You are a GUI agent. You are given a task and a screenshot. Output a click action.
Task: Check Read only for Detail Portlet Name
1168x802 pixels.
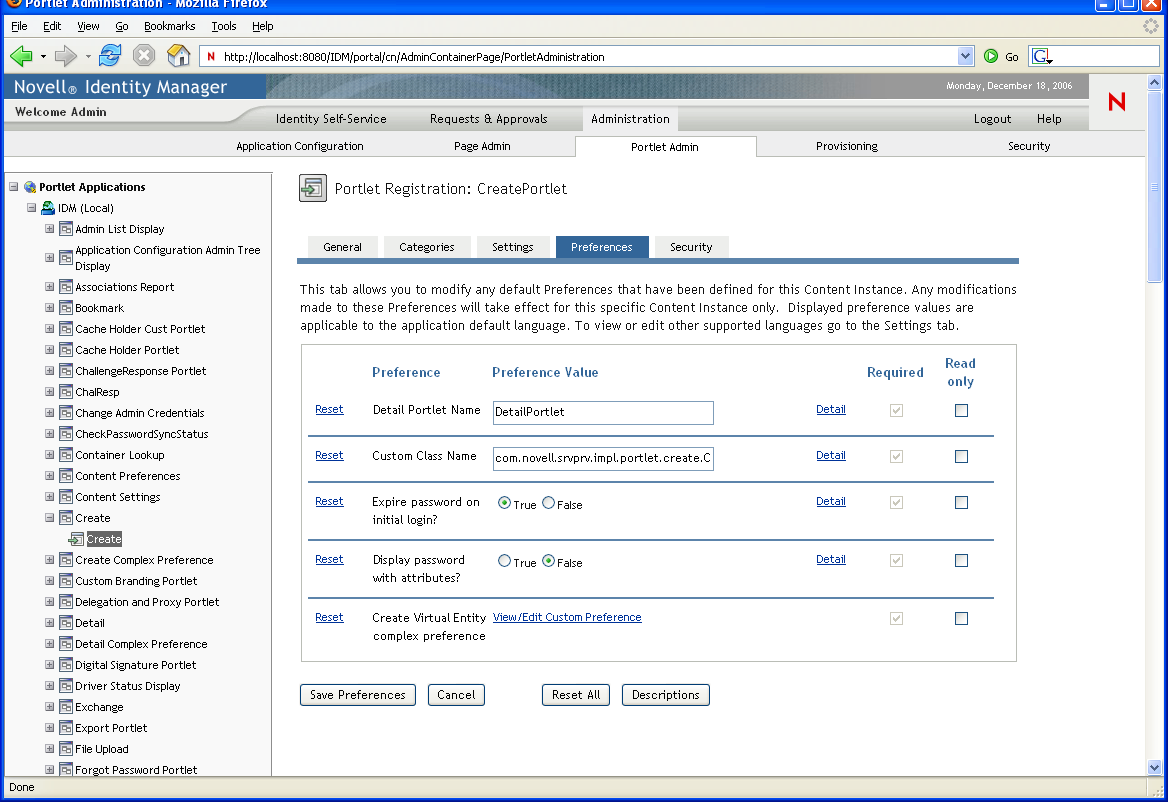(x=962, y=410)
